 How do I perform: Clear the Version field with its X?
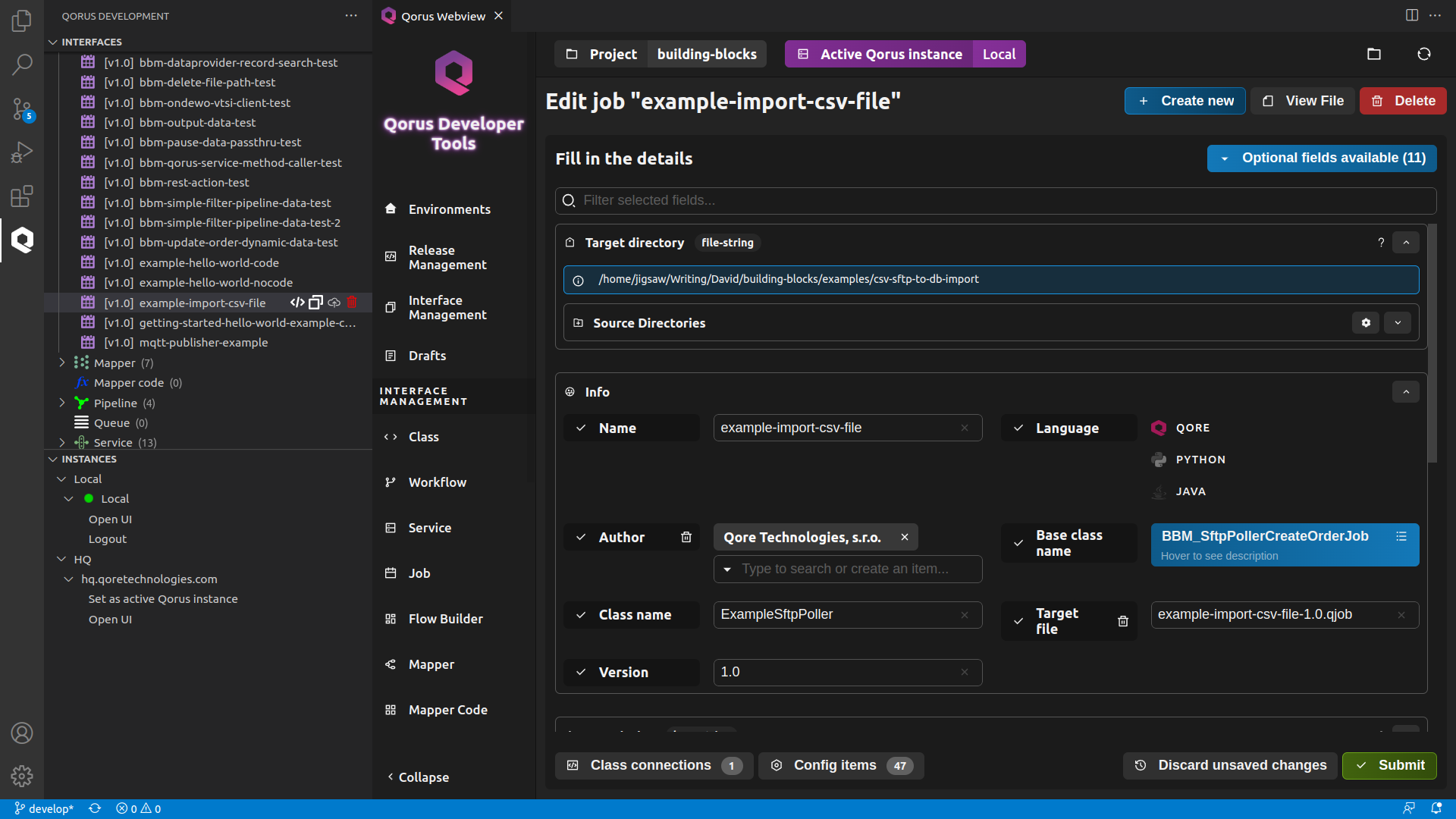tap(965, 673)
